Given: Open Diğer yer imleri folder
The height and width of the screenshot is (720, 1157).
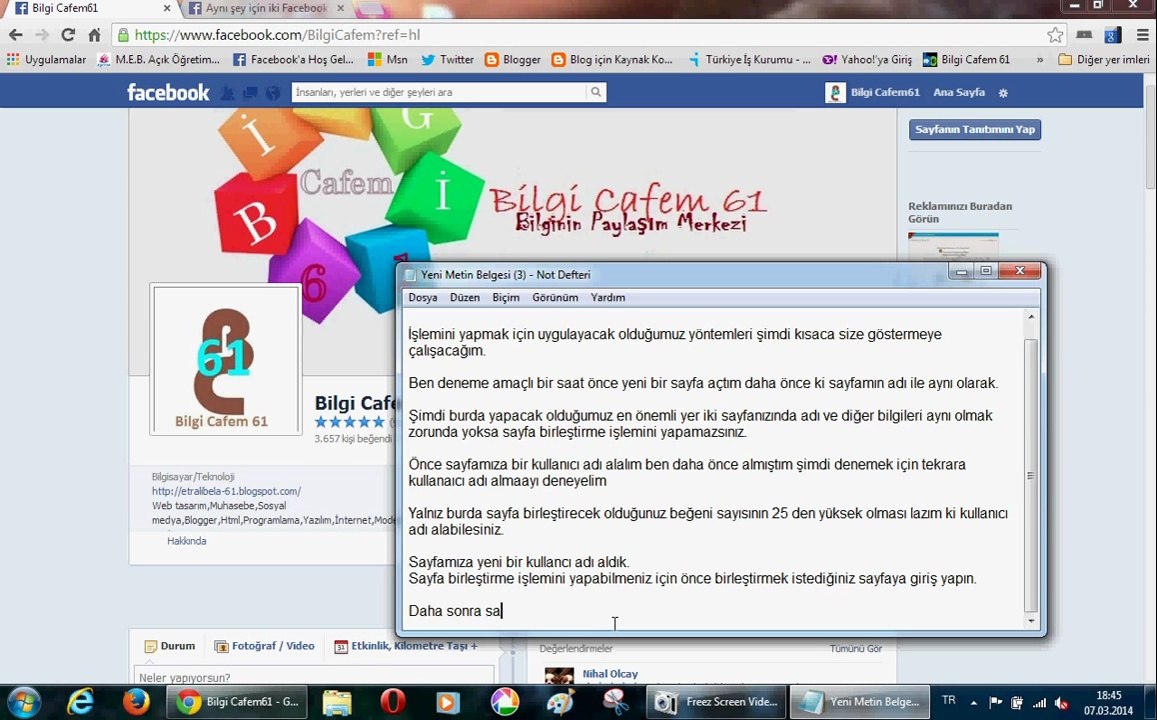Looking at the screenshot, I should tap(1104, 60).
